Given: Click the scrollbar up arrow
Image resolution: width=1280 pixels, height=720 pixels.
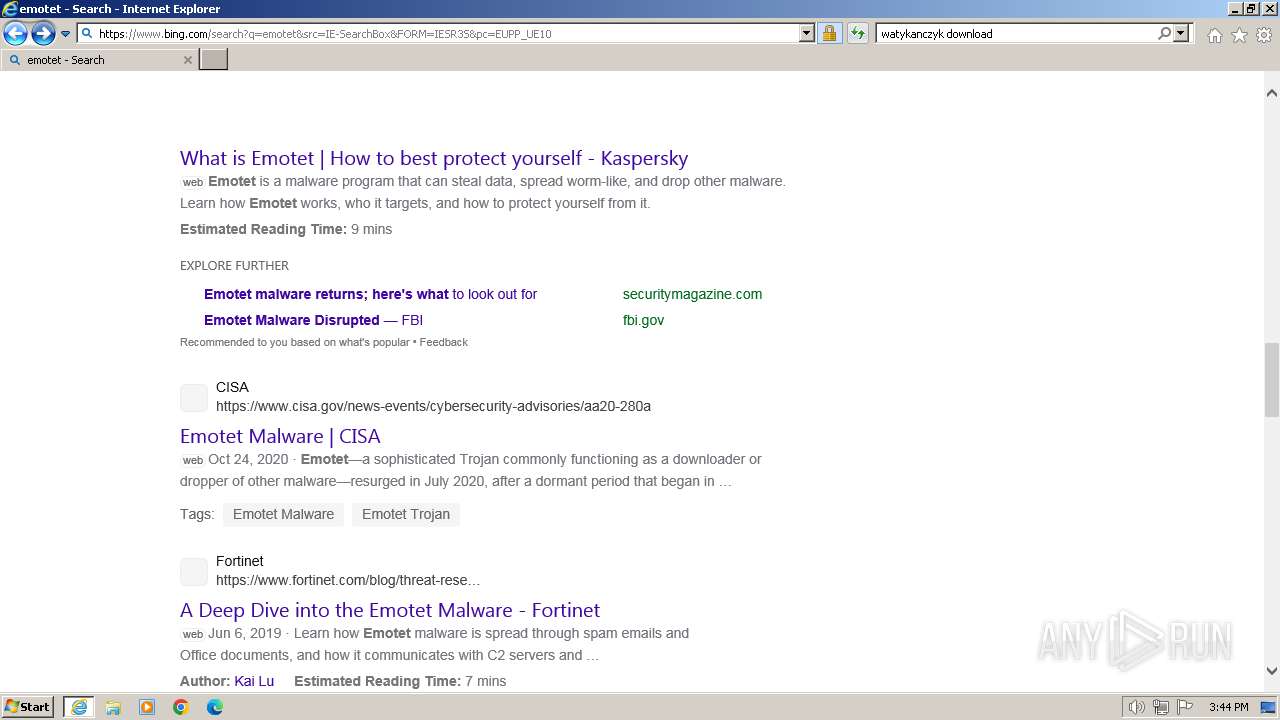Looking at the screenshot, I should [1271, 93].
